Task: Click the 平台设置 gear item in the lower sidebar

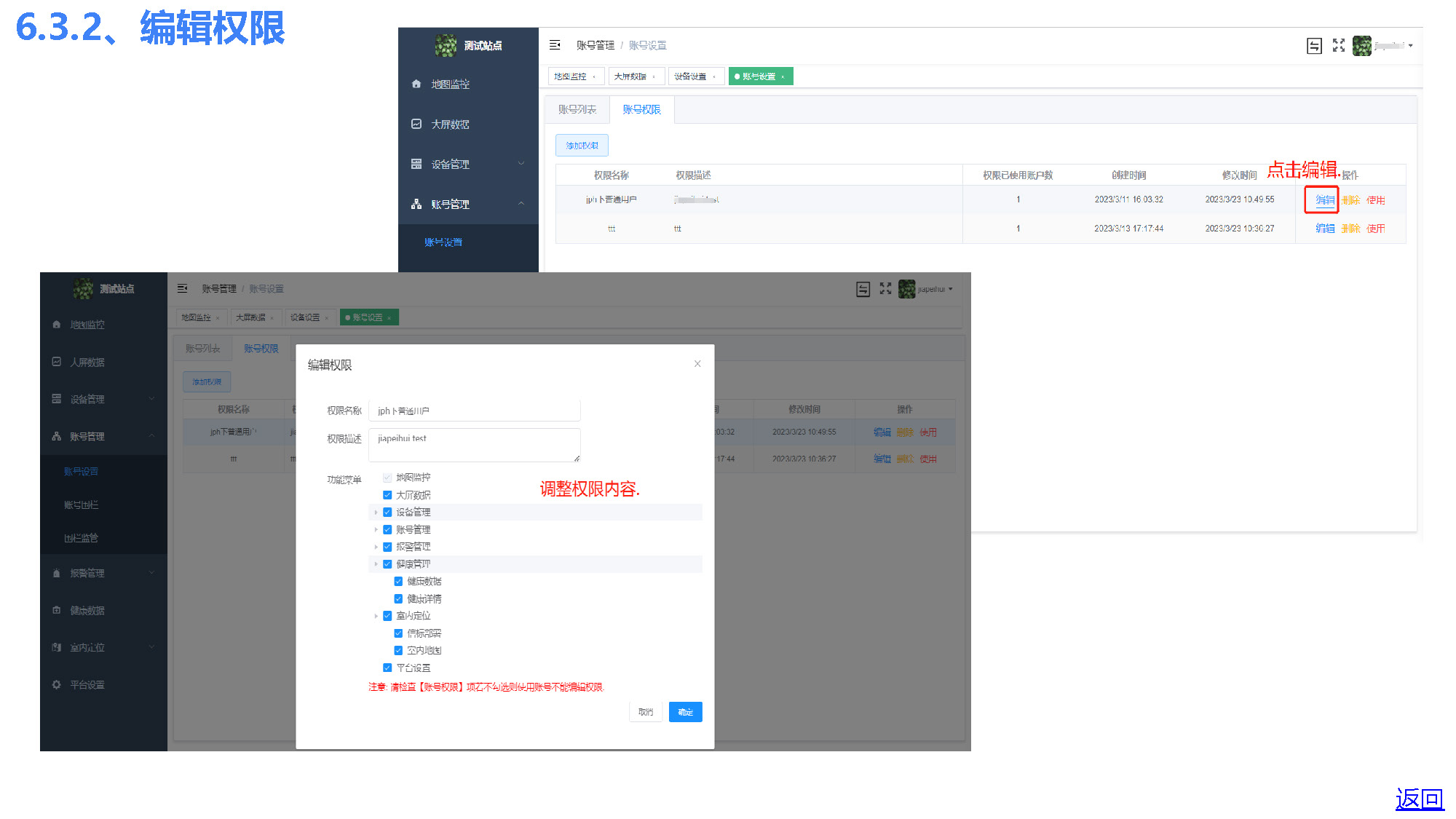Action: coord(87,684)
